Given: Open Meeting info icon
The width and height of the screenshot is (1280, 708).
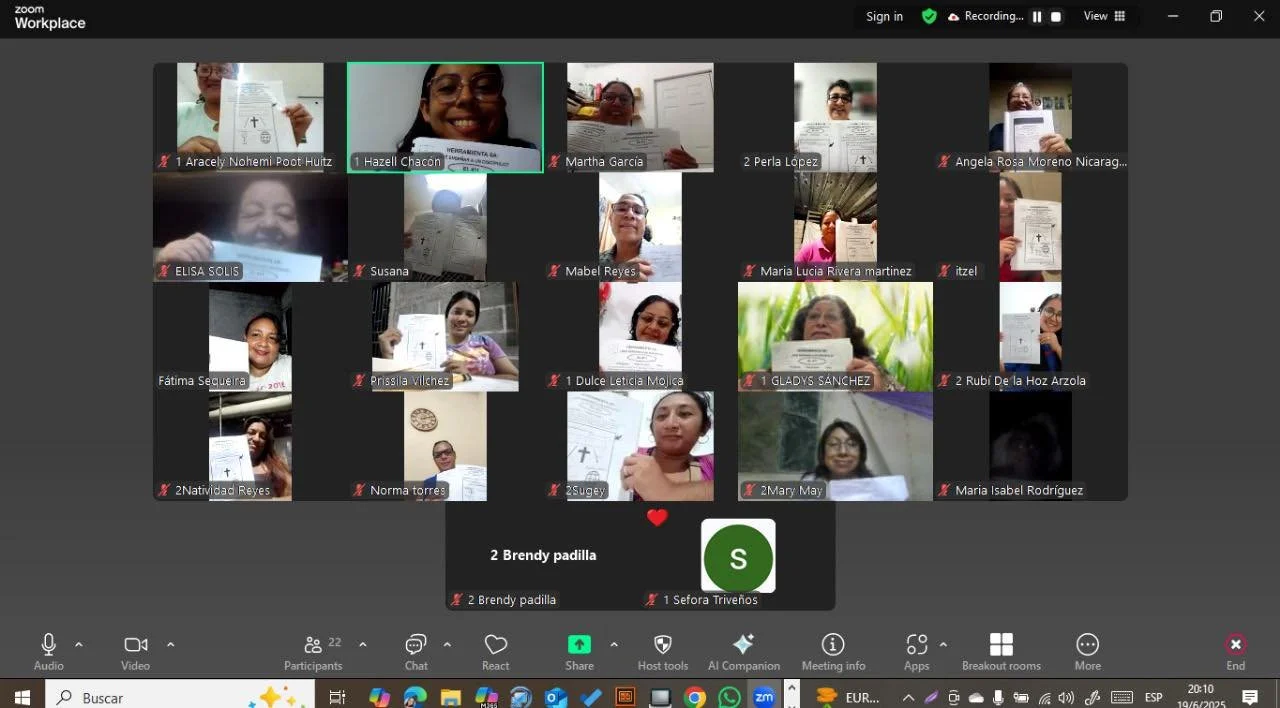Looking at the screenshot, I should click(x=833, y=645).
